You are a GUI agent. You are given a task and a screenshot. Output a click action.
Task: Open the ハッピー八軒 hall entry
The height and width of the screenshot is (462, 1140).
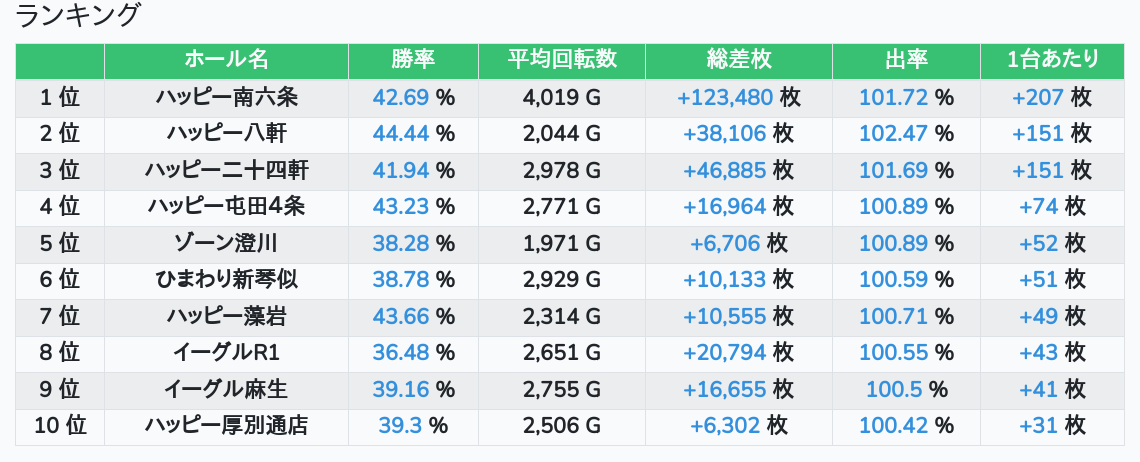226,134
